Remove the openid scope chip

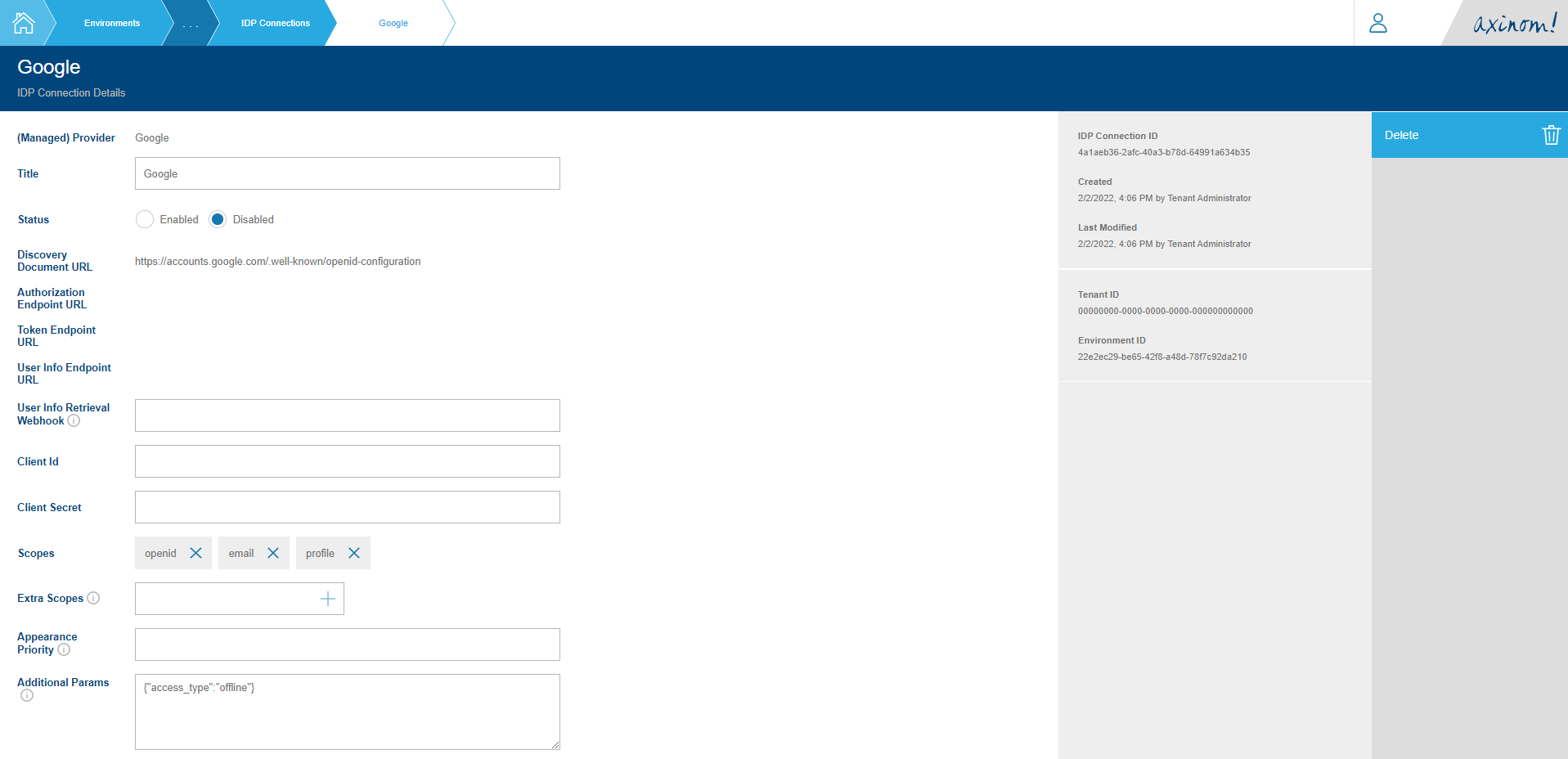tap(195, 553)
